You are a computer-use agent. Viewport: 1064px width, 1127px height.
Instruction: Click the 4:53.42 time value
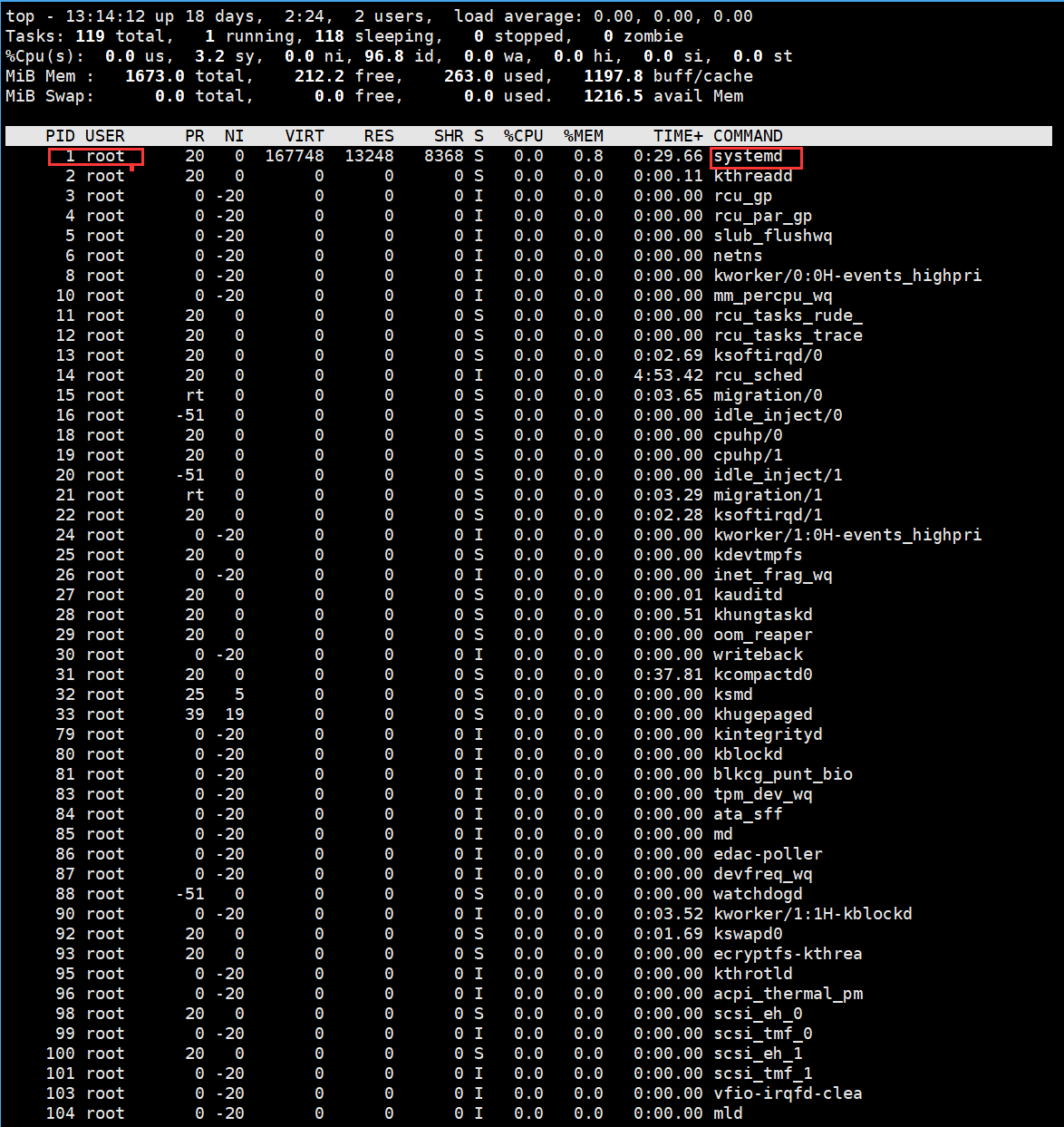tap(668, 375)
